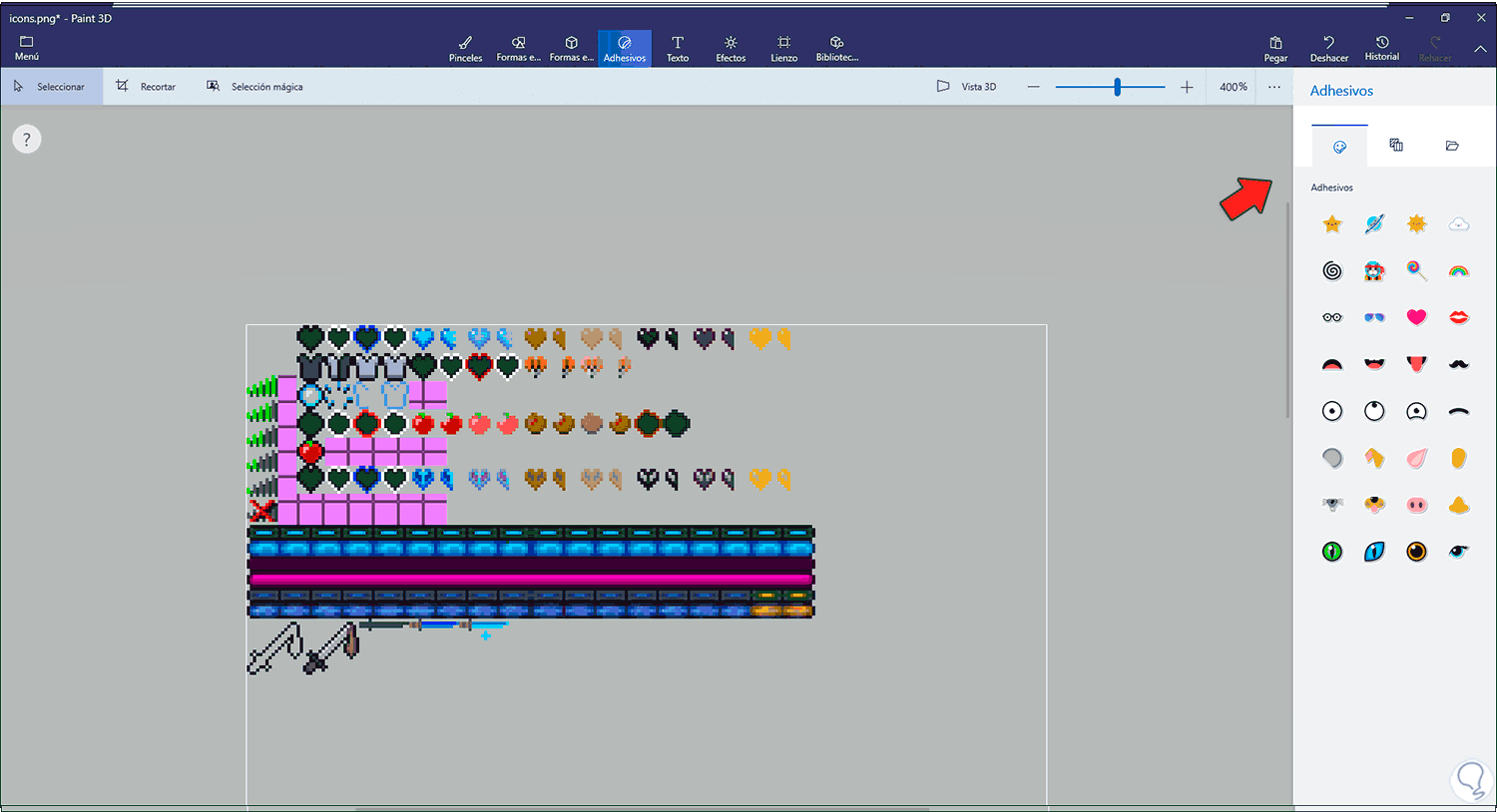
Task: Open the custom stickers folder tab
Action: [x=1452, y=146]
